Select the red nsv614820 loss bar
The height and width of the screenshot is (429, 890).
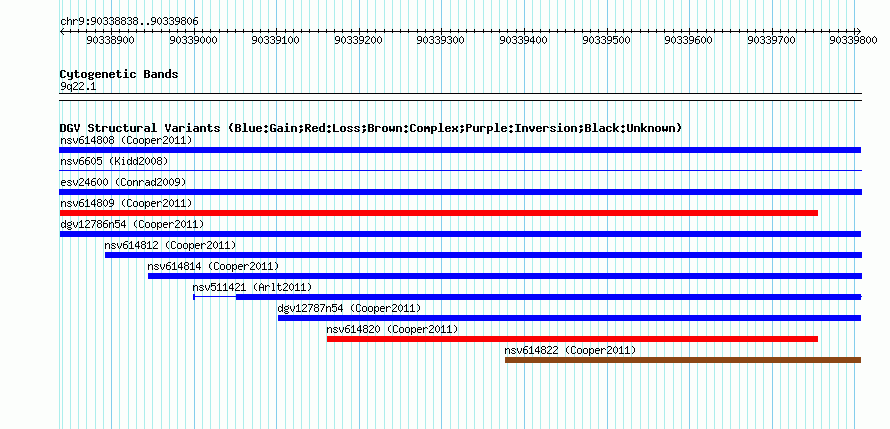[x=572, y=339]
